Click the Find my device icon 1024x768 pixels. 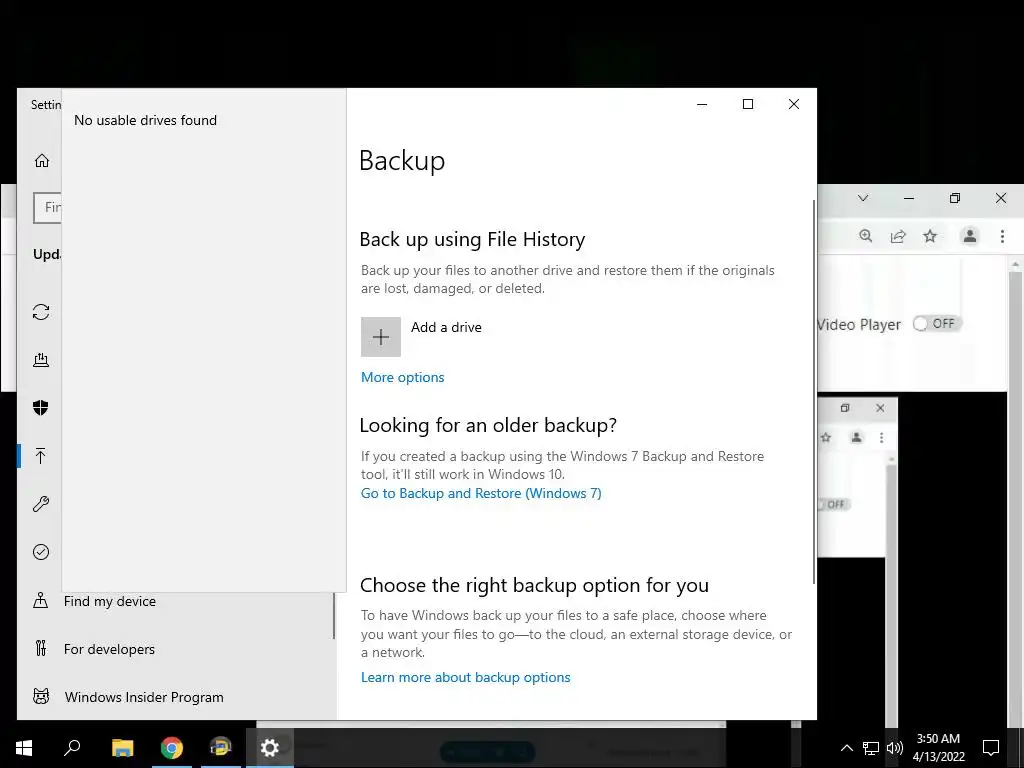(x=40, y=600)
